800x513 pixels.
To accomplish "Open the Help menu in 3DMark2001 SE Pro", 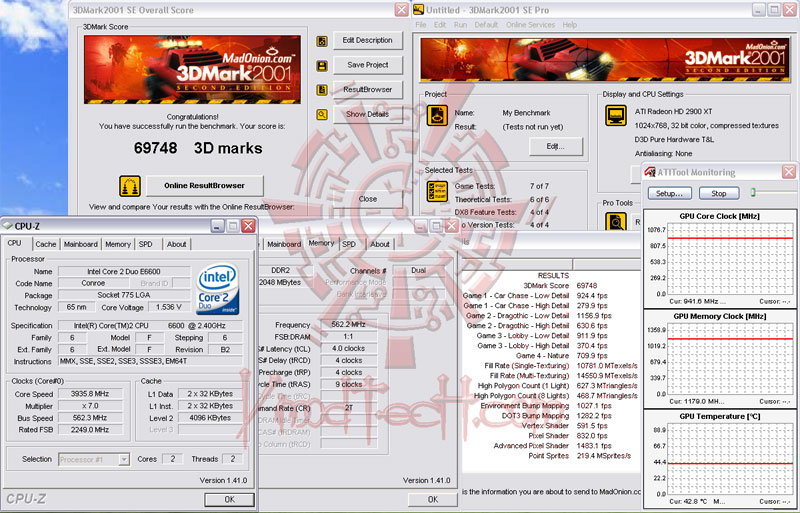I will click(570, 25).
